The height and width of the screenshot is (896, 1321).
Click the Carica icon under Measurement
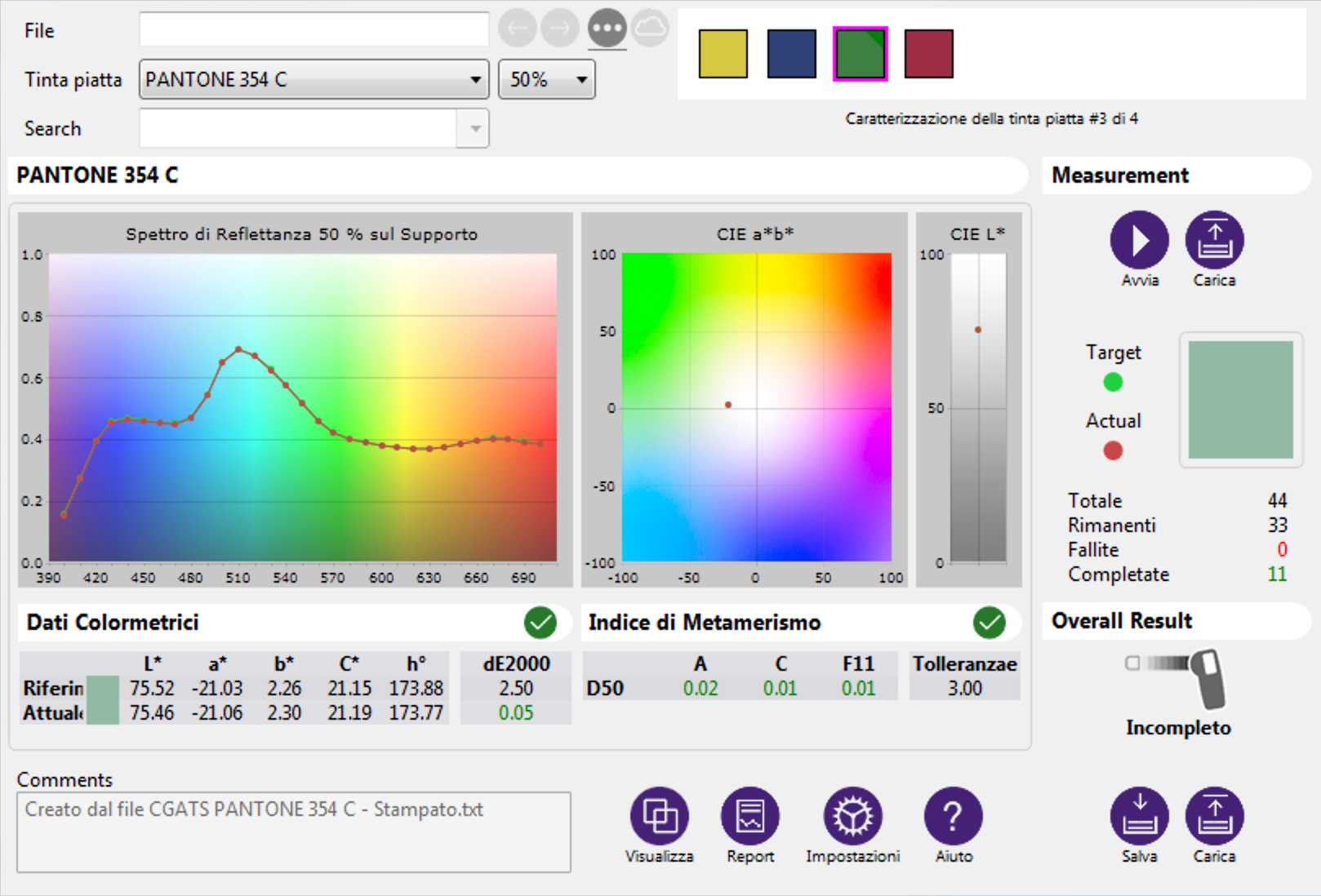(x=1214, y=240)
